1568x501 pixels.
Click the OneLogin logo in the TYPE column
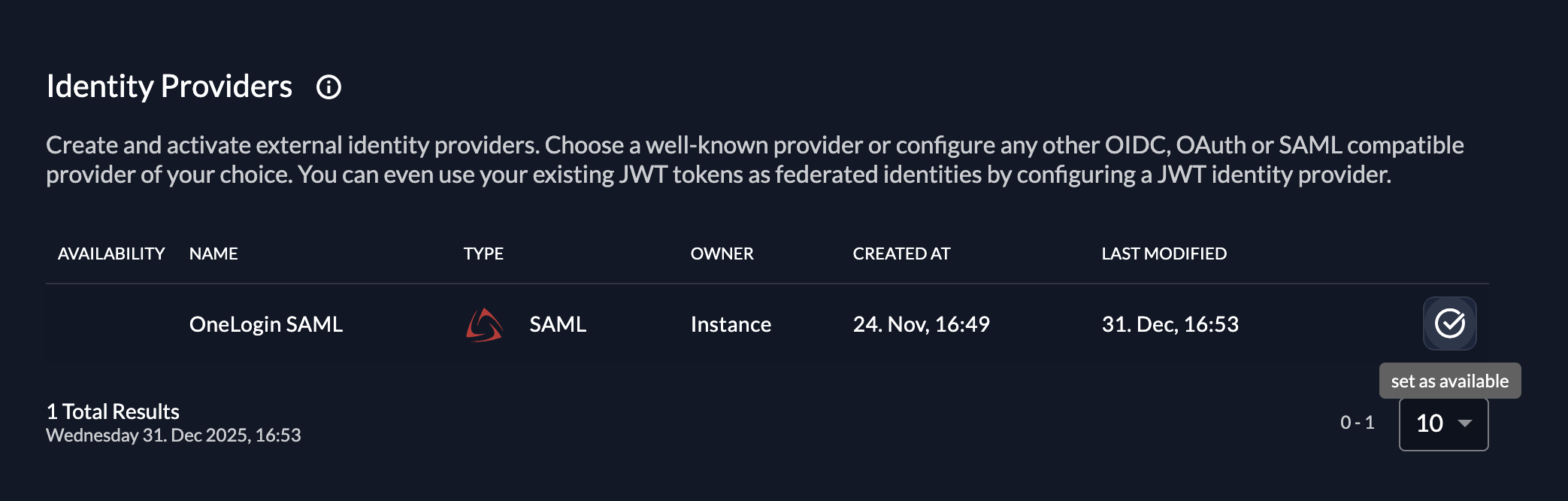482,325
